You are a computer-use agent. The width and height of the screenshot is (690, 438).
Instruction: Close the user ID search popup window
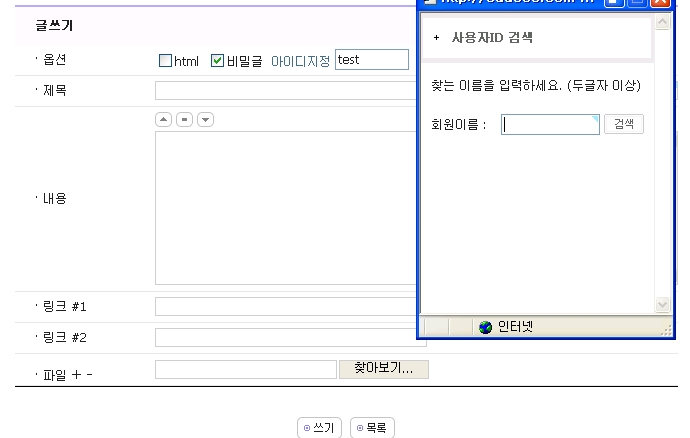point(660,3)
